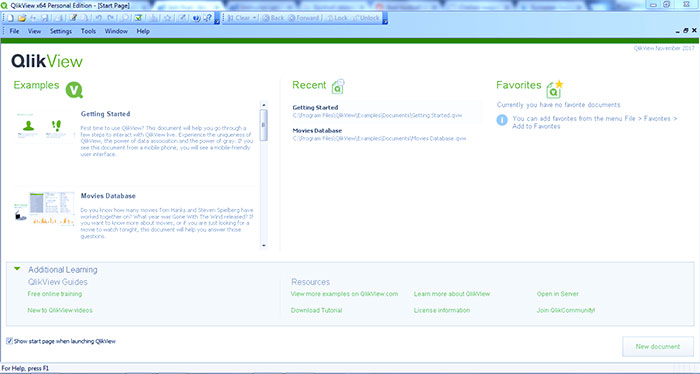Click the Add Bookmark star icon
Viewport: 700px width, 374px height.
tap(167, 18)
